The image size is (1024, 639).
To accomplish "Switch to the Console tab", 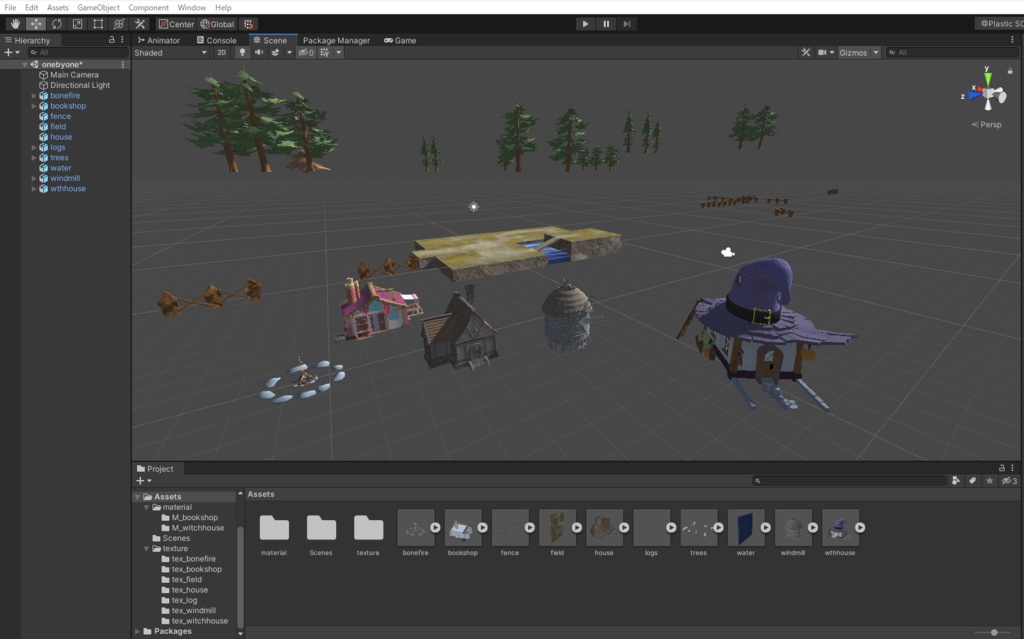I will coord(217,41).
